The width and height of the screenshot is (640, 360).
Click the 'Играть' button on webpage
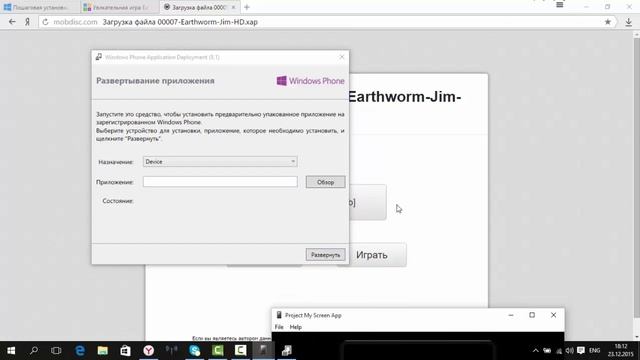click(371, 255)
